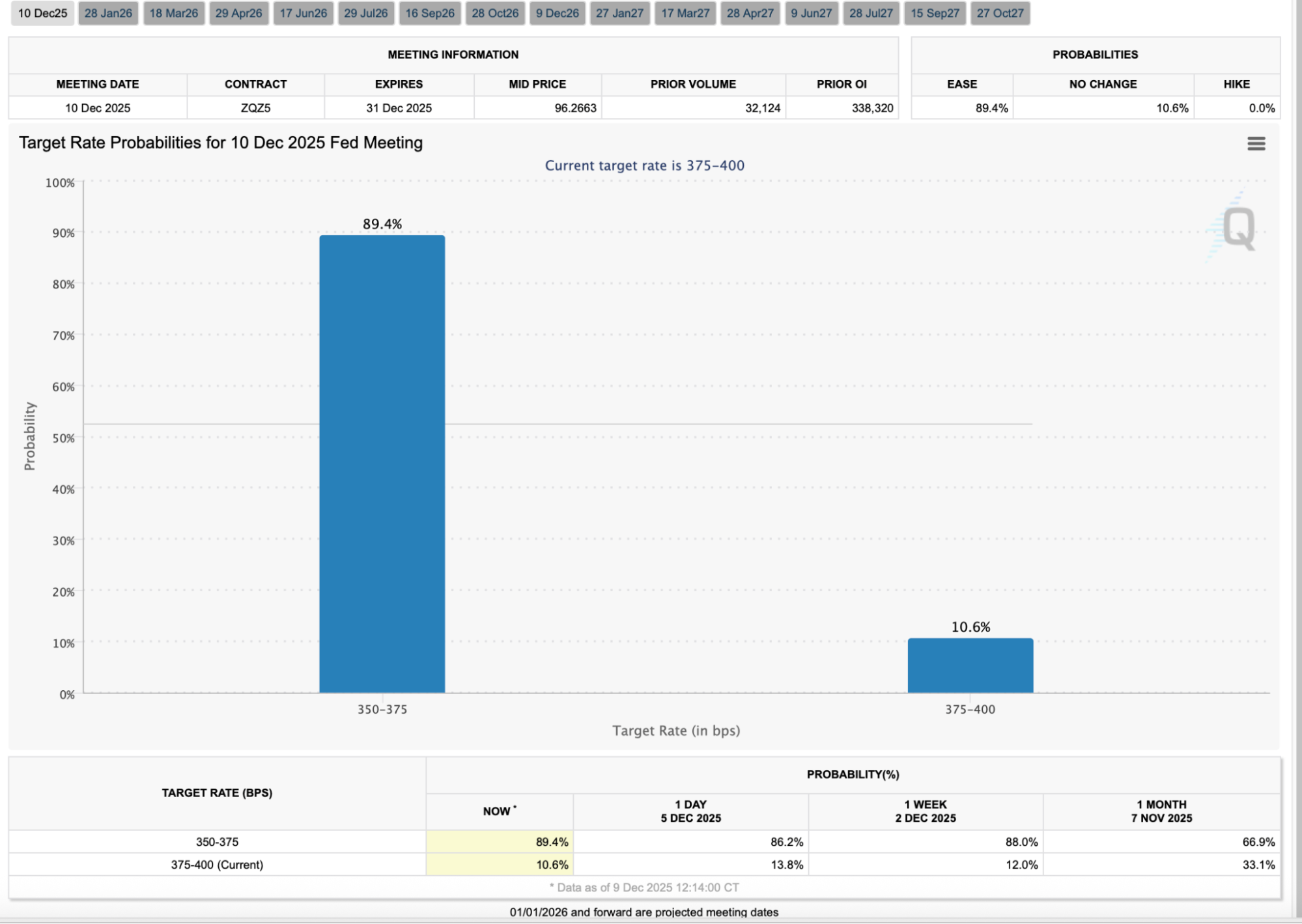1302x924 pixels.
Task: Click the highlighted 89.4% NOW cell
Action: [x=500, y=841]
